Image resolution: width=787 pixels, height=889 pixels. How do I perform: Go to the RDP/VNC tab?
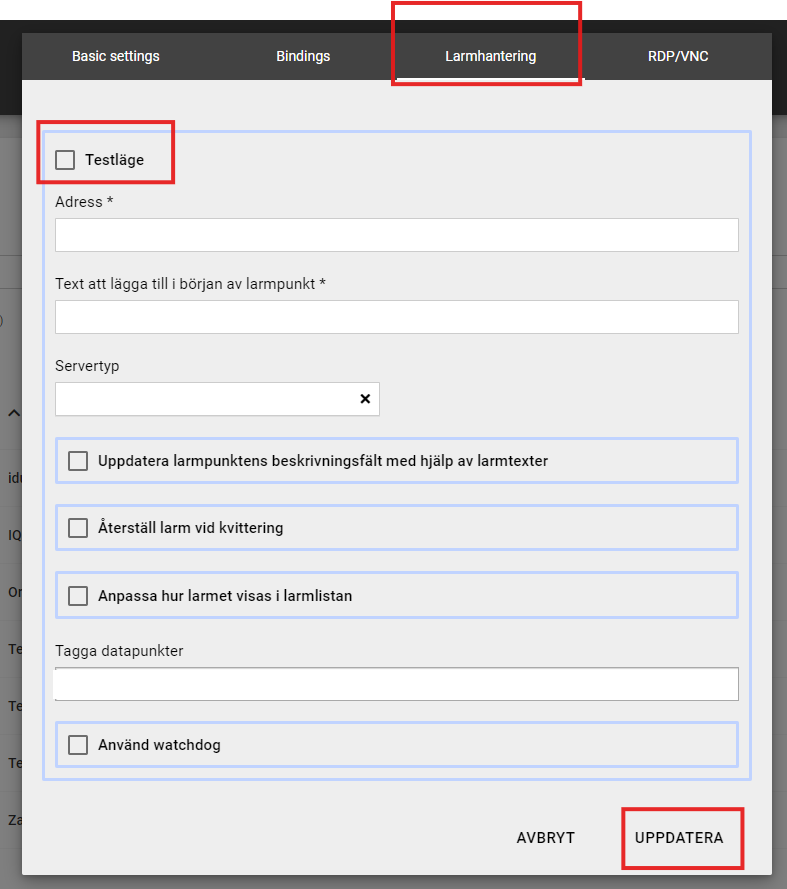pyautogui.click(x=678, y=56)
